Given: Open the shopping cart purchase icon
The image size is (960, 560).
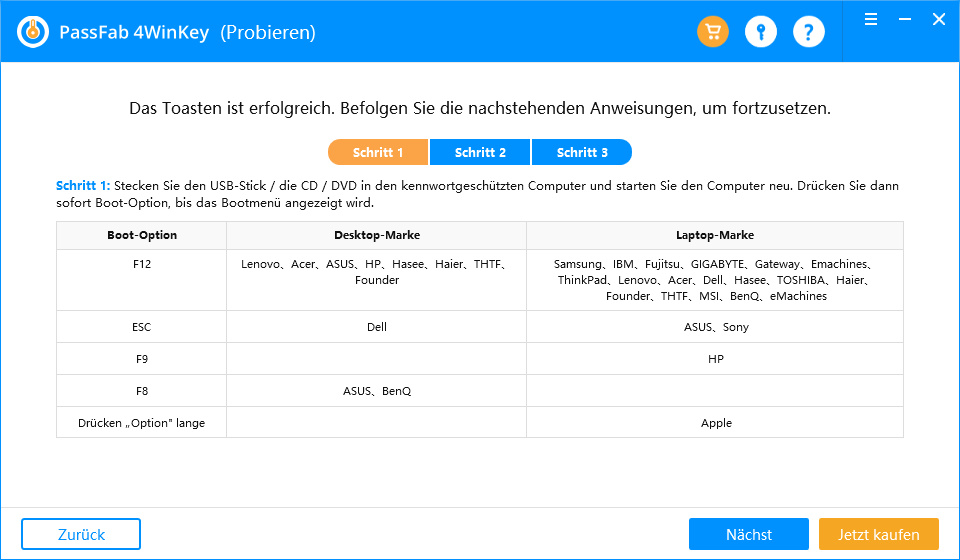Looking at the screenshot, I should click(x=713, y=32).
